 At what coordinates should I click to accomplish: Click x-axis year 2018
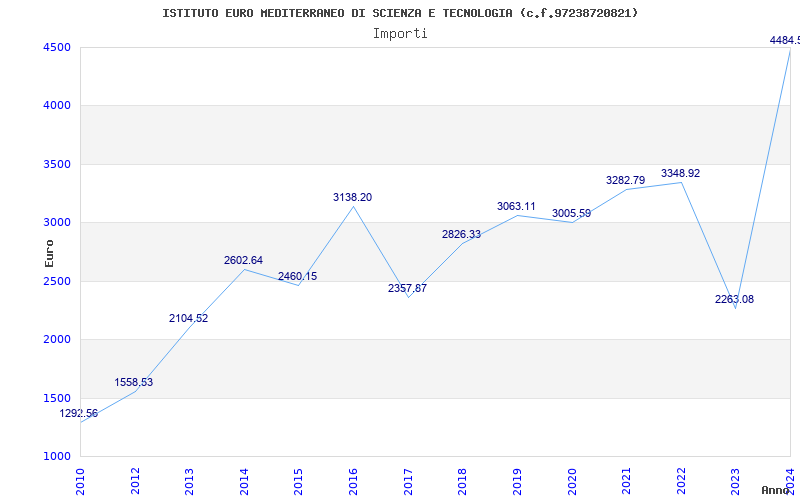462,481
